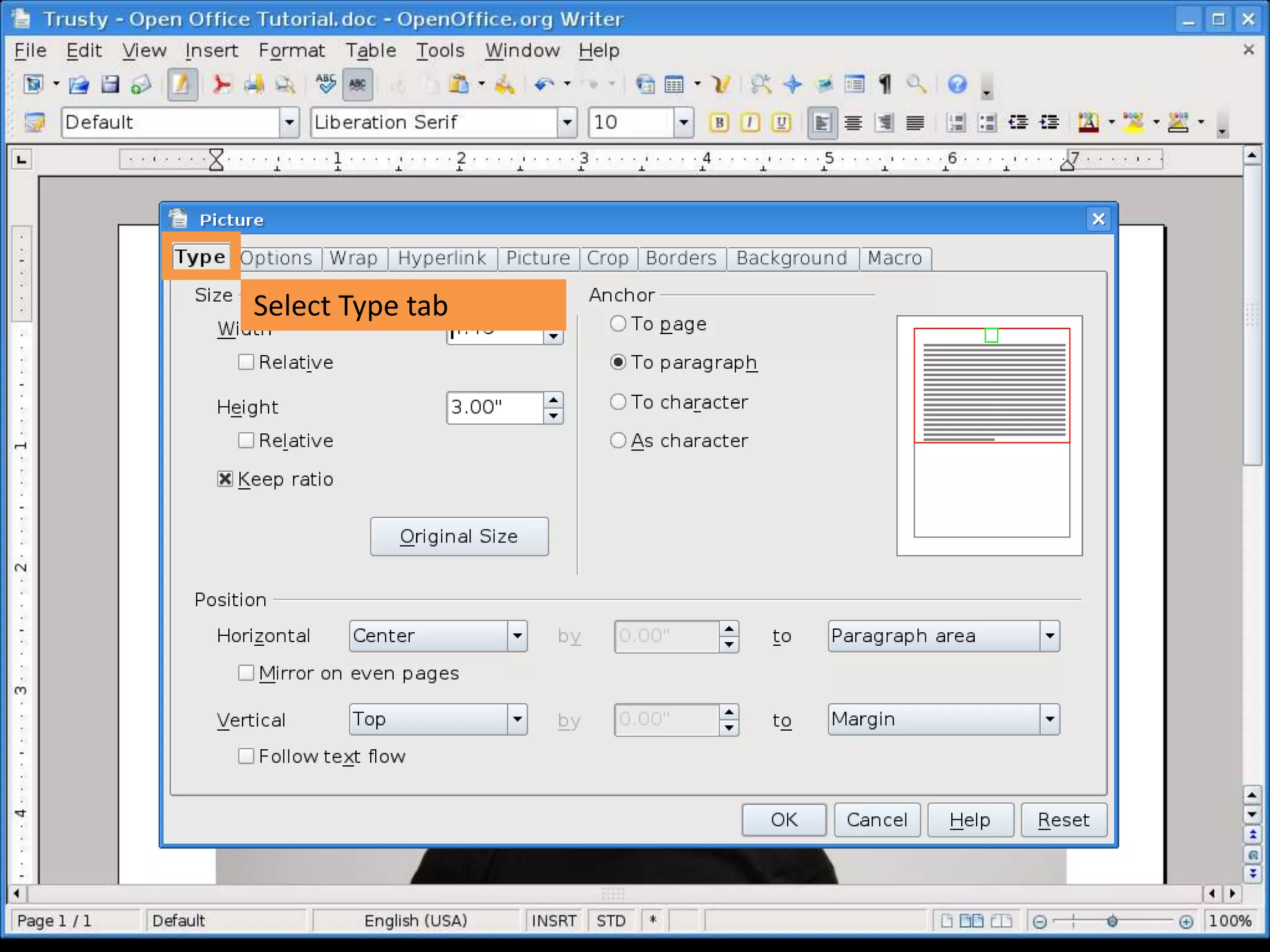The image size is (1270, 952).
Task: Open Page Preview icon
Action: pyautogui.click(x=285, y=84)
